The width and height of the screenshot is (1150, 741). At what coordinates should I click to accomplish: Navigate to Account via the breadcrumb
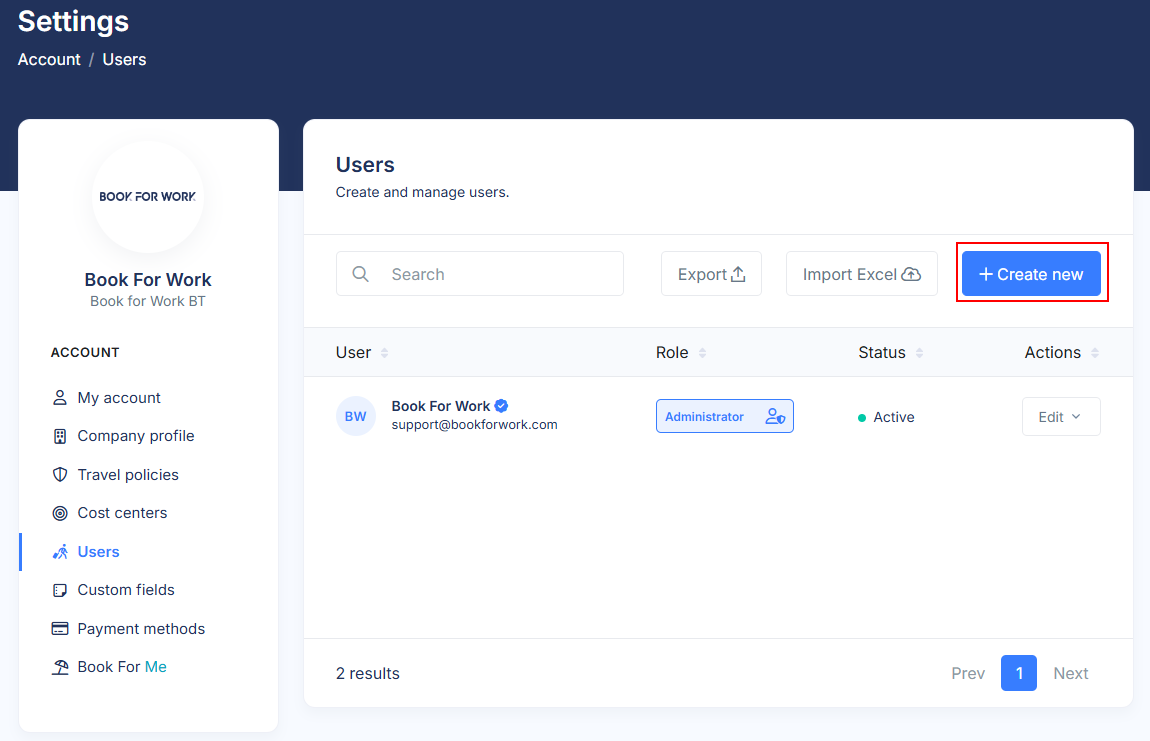(48, 59)
